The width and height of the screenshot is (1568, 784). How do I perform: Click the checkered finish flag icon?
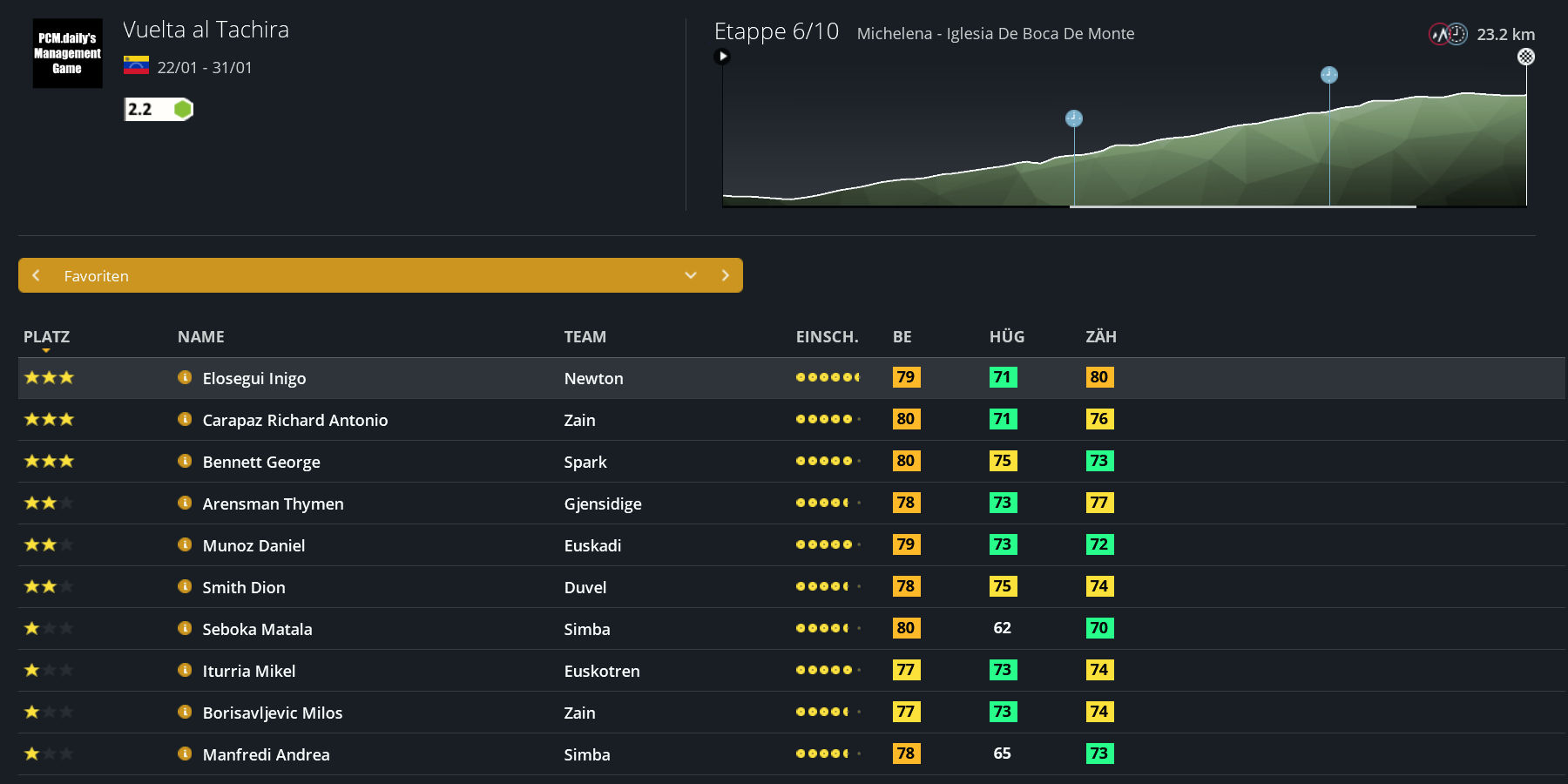[1526, 57]
